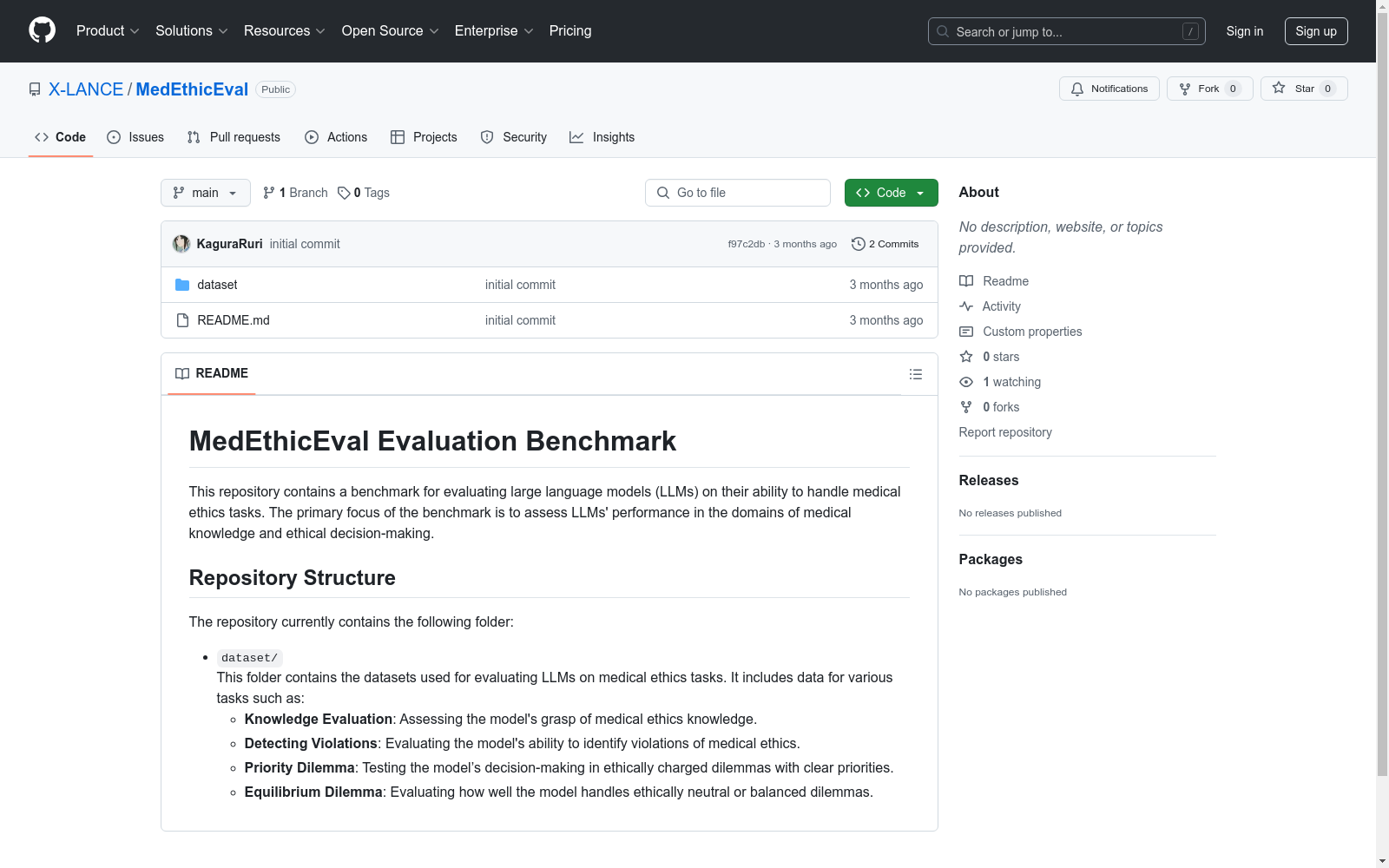Click the file icon beside README.md
The width and height of the screenshot is (1389, 868).
click(182, 320)
